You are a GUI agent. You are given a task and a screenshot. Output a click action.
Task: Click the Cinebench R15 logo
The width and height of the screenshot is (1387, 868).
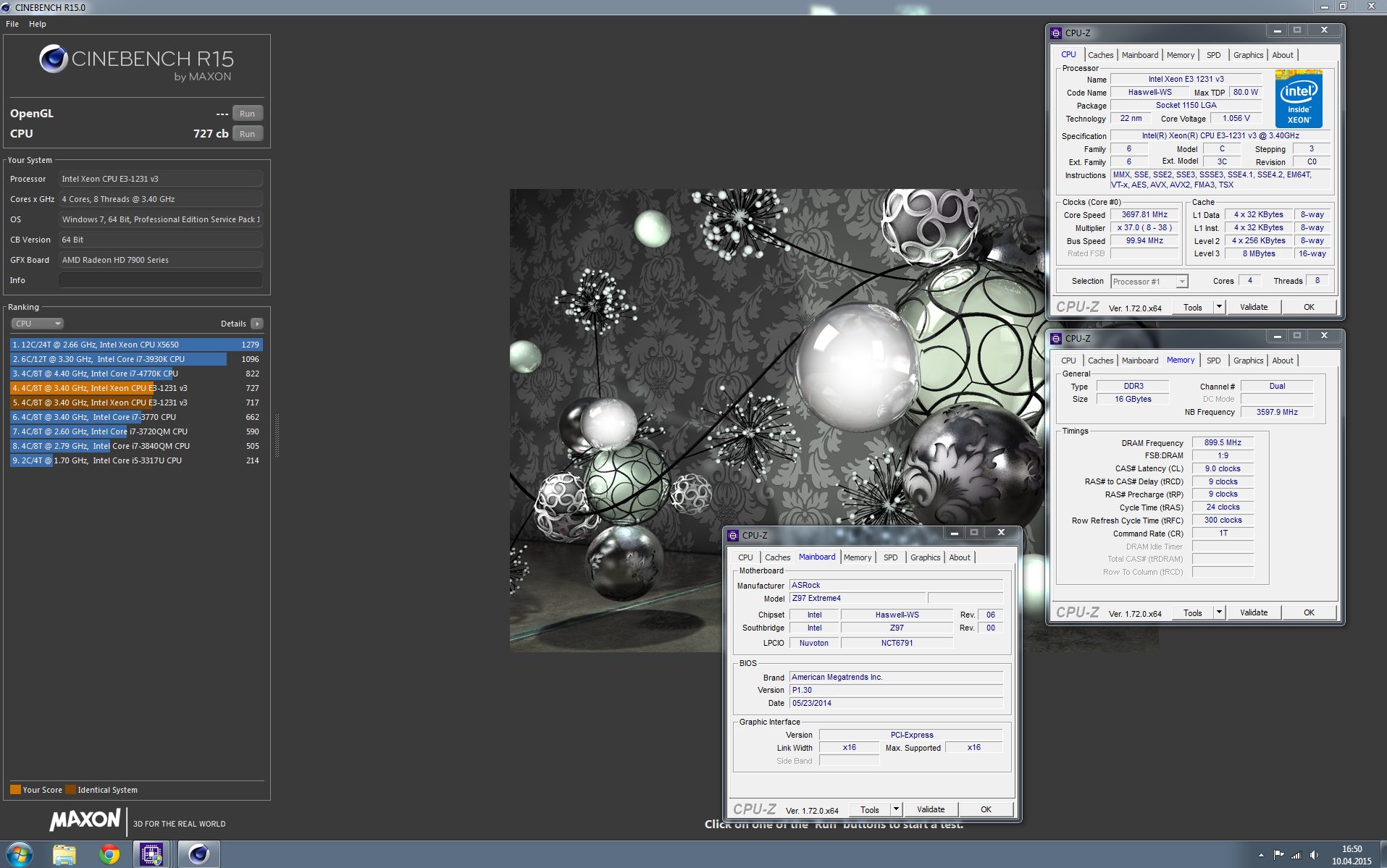pyautogui.click(x=136, y=62)
